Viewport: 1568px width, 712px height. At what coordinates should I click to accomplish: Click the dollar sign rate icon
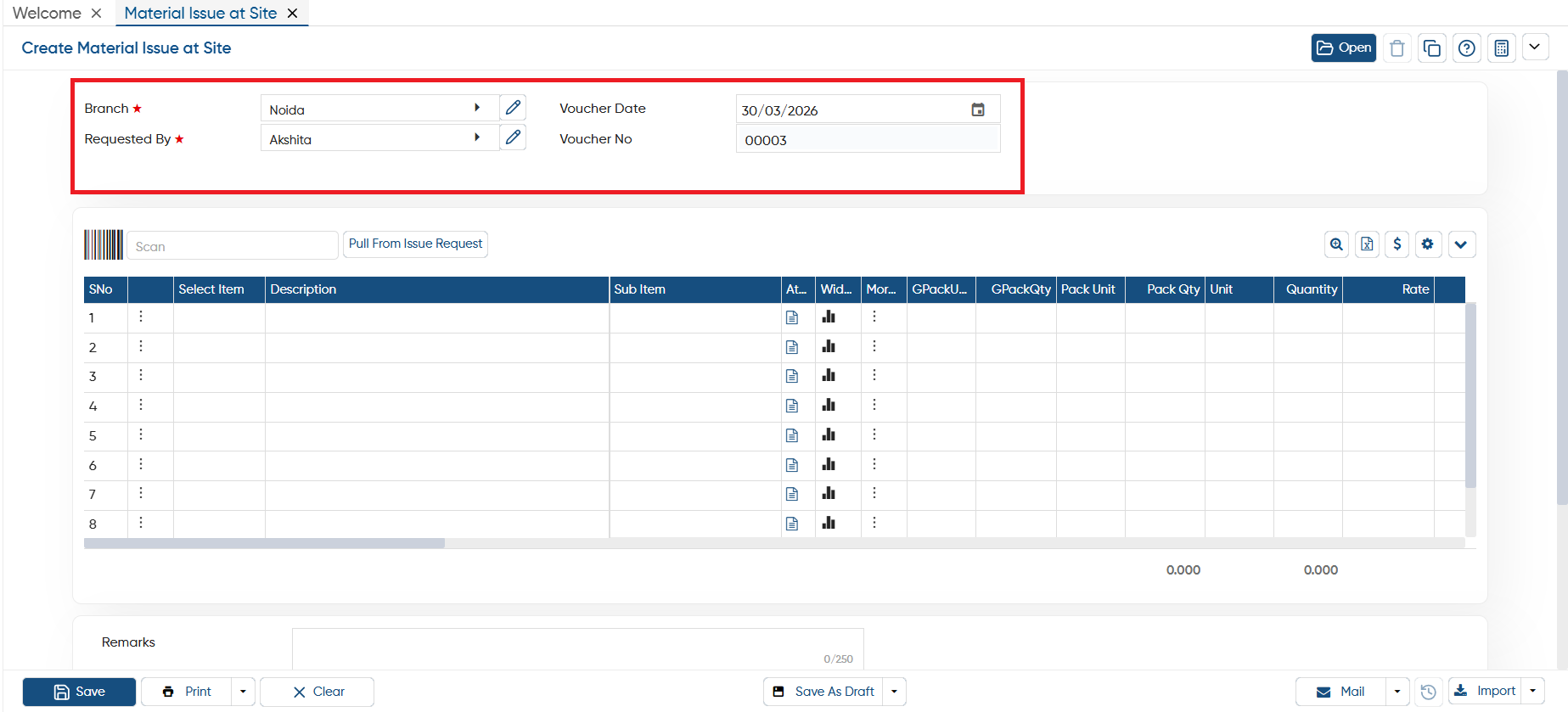1397,244
